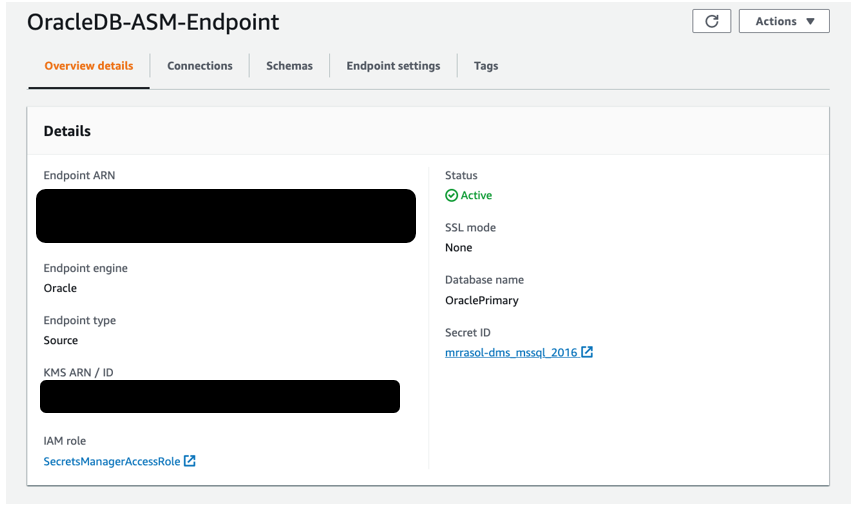The image size is (857, 508).
Task: Click the None SSL mode value
Action: (x=459, y=248)
